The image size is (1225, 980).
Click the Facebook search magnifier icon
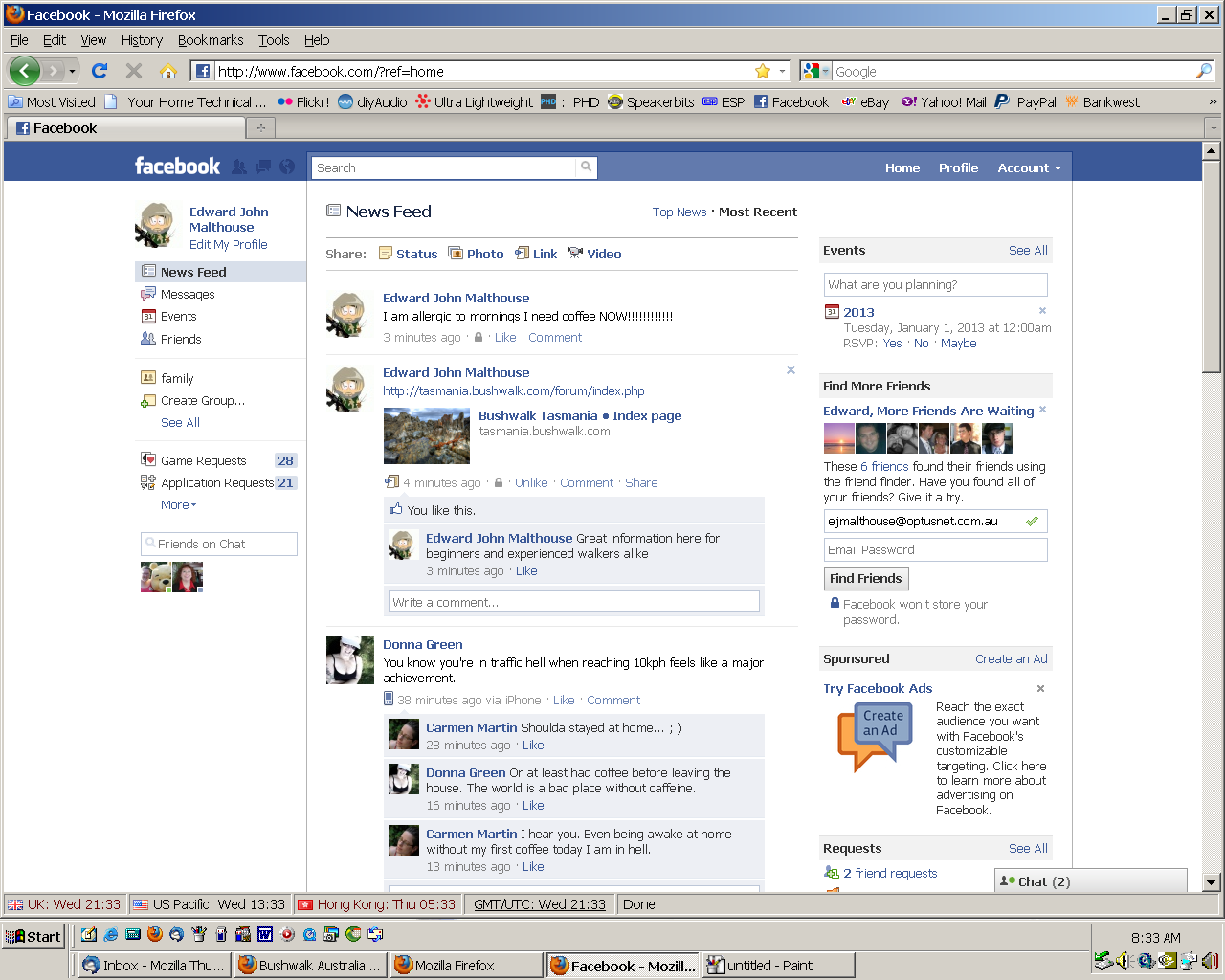pyautogui.click(x=586, y=167)
